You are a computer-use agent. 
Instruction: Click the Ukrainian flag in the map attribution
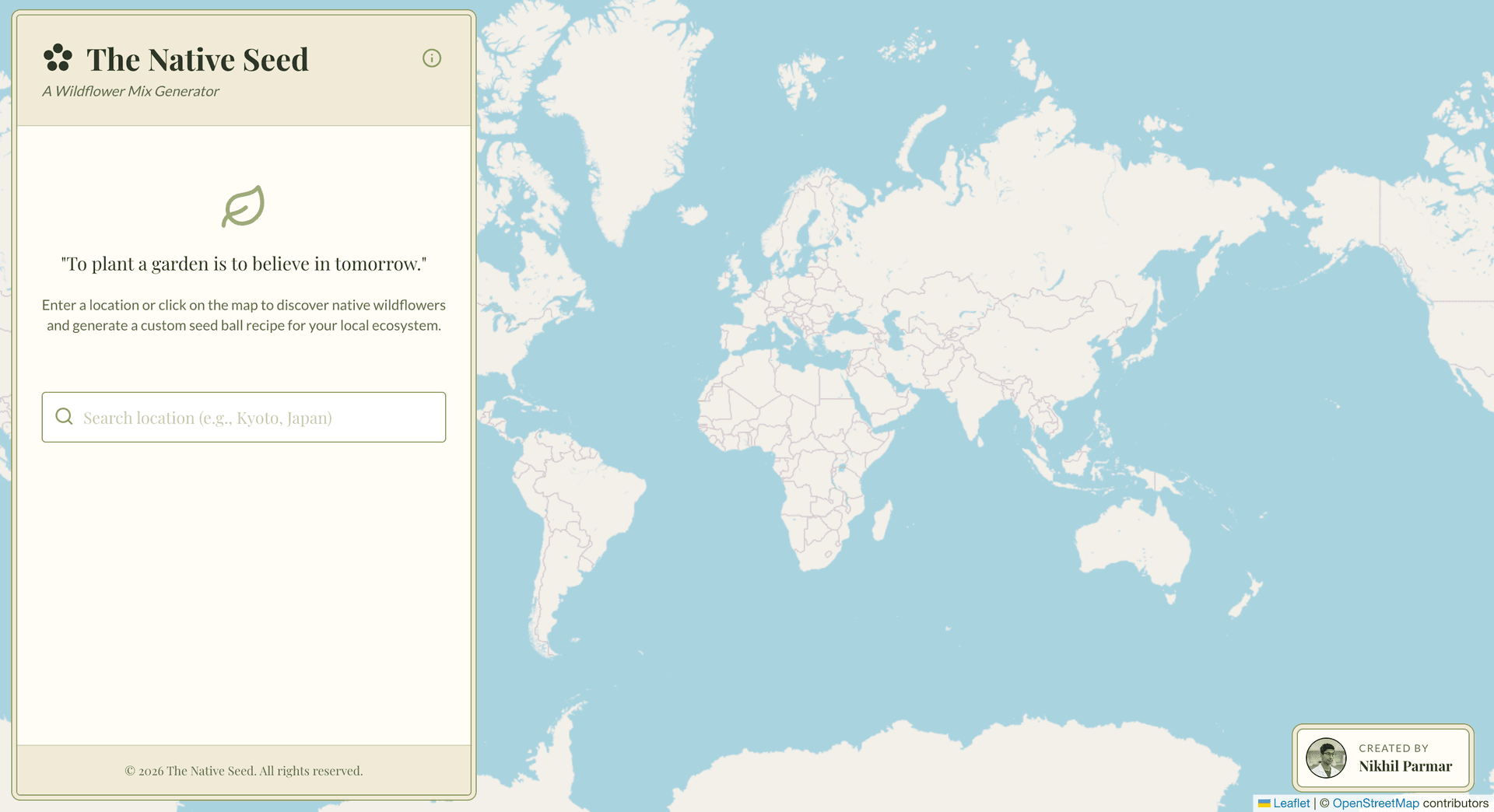tap(1265, 803)
